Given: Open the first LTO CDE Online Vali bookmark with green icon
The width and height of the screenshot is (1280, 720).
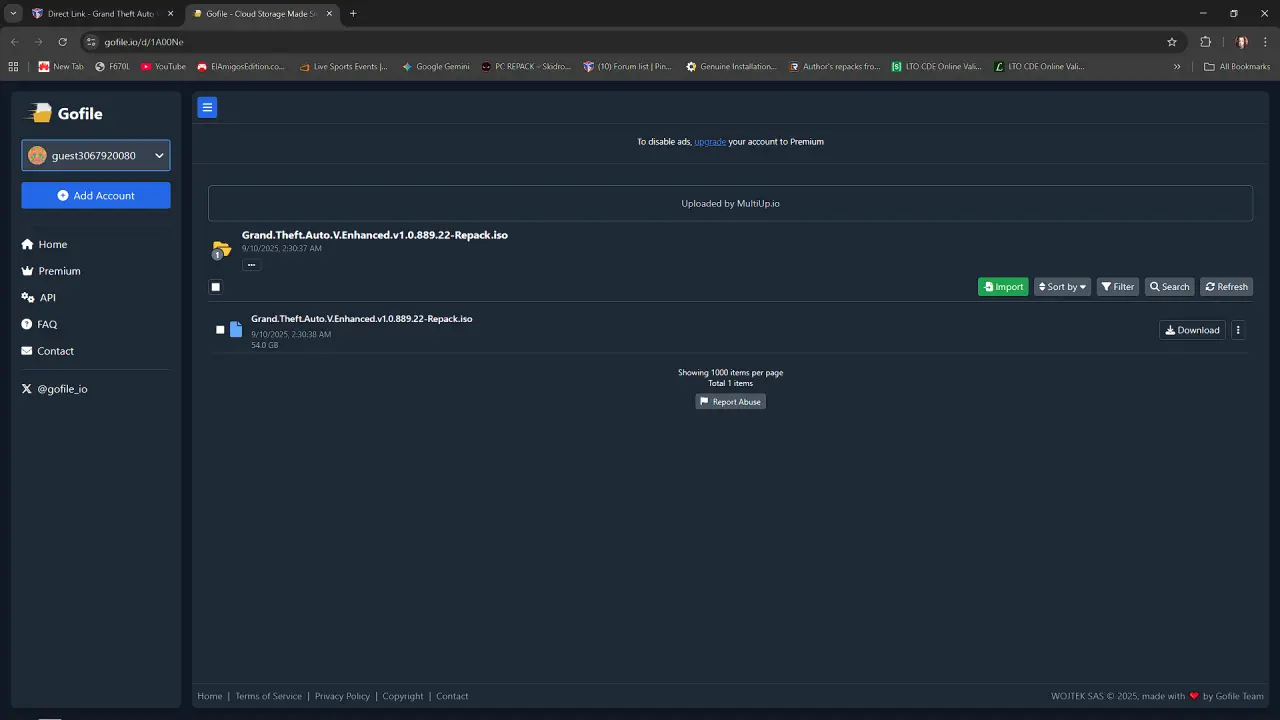Looking at the screenshot, I should (x=938, y=67).
